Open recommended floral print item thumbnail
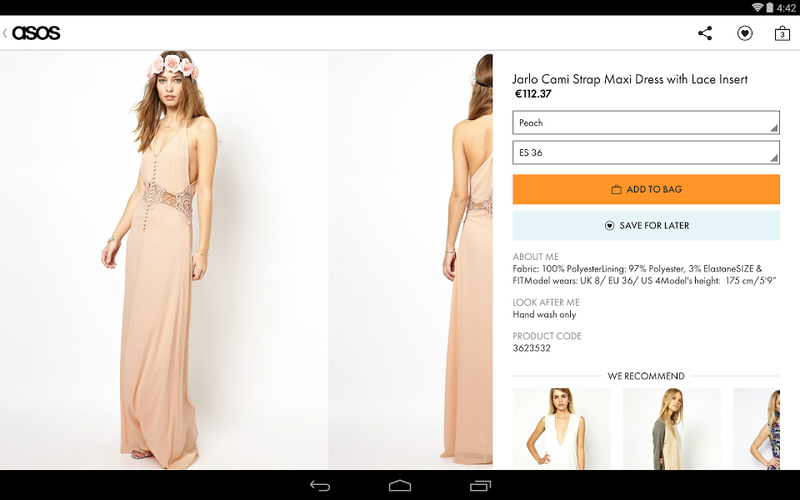 tap(757, 429)
